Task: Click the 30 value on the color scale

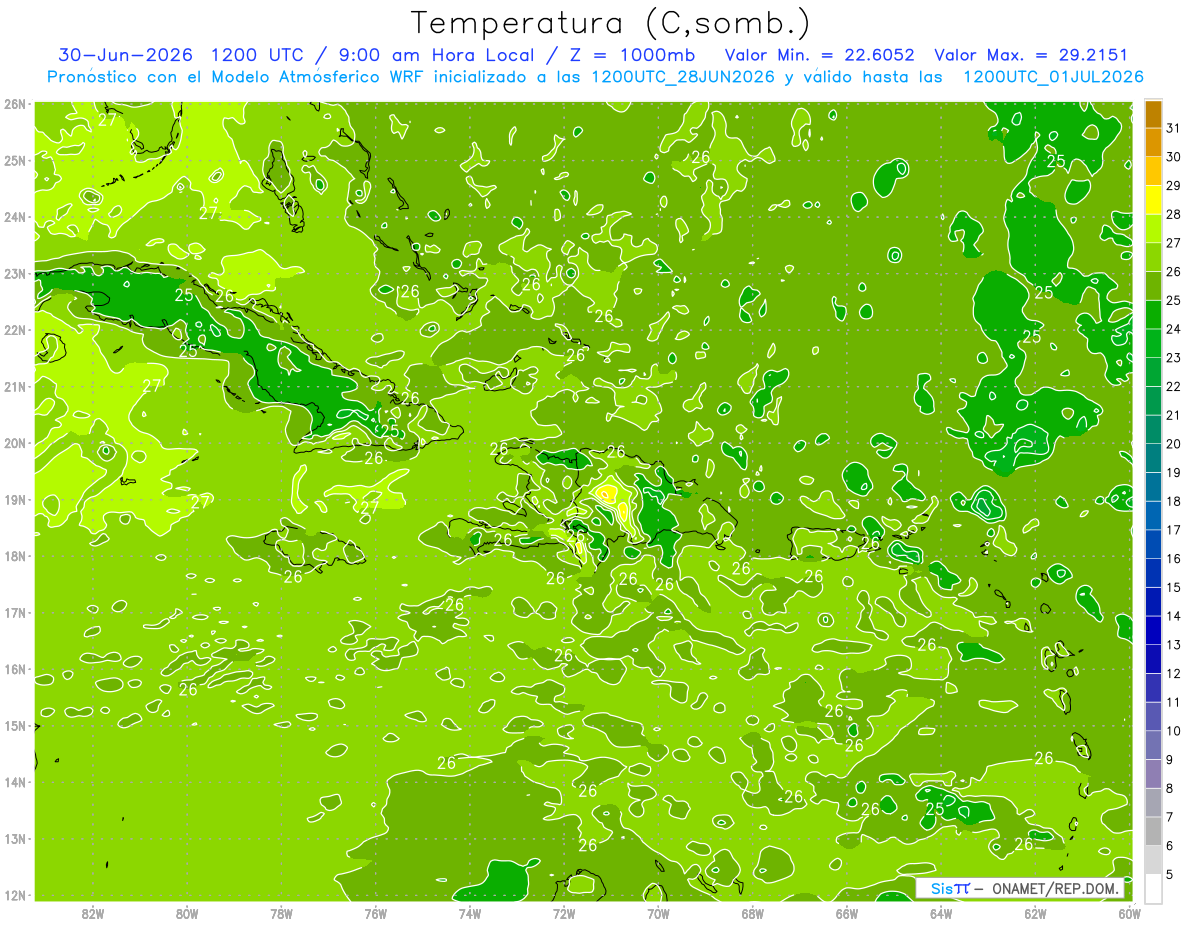Action: pyautogui.click(x=1173, y=156)
